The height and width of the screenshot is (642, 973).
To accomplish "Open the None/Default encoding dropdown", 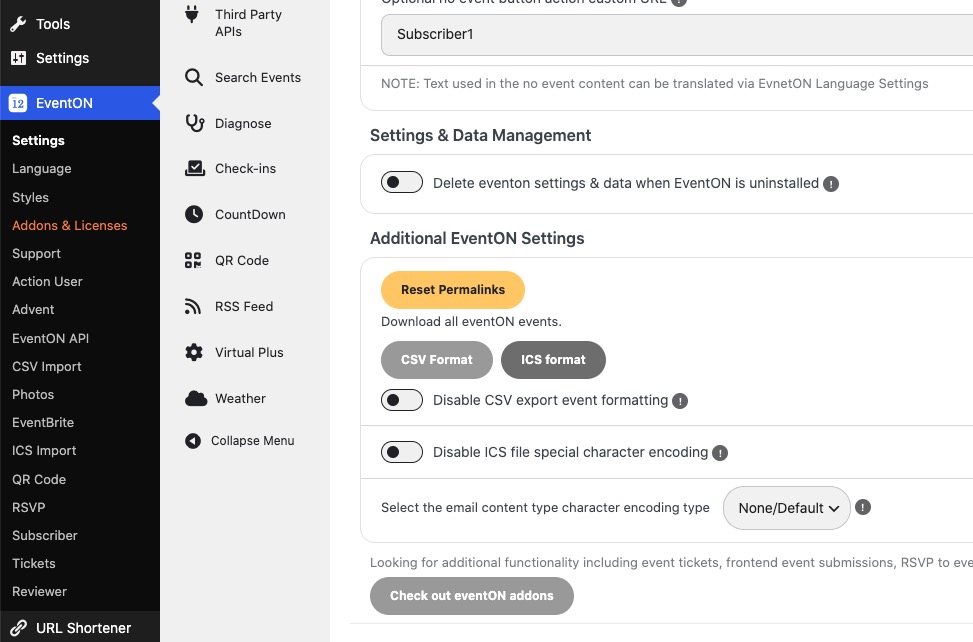I will coord(787,508).
